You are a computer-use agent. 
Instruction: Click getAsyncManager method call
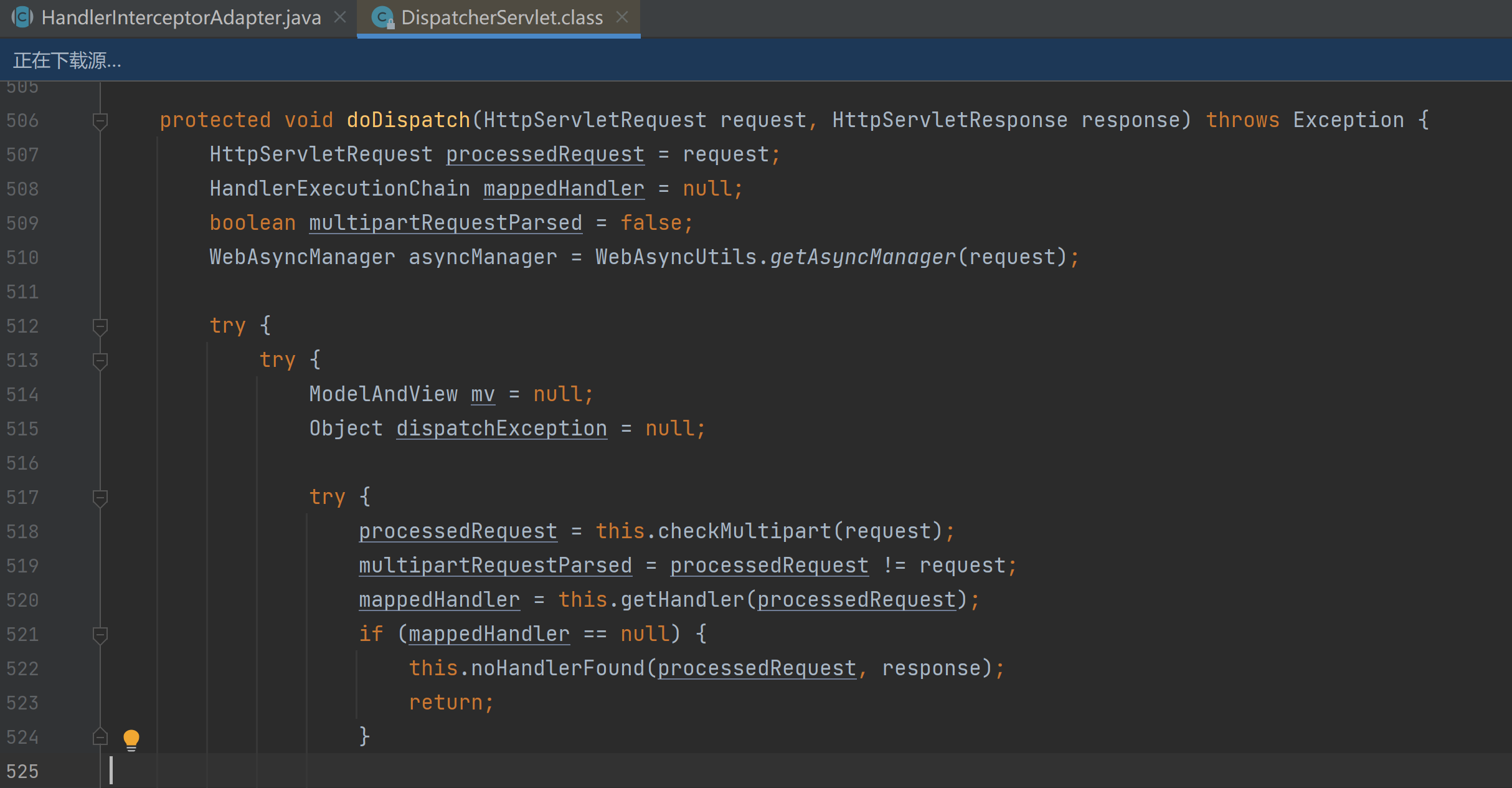[x=862, y=257]
